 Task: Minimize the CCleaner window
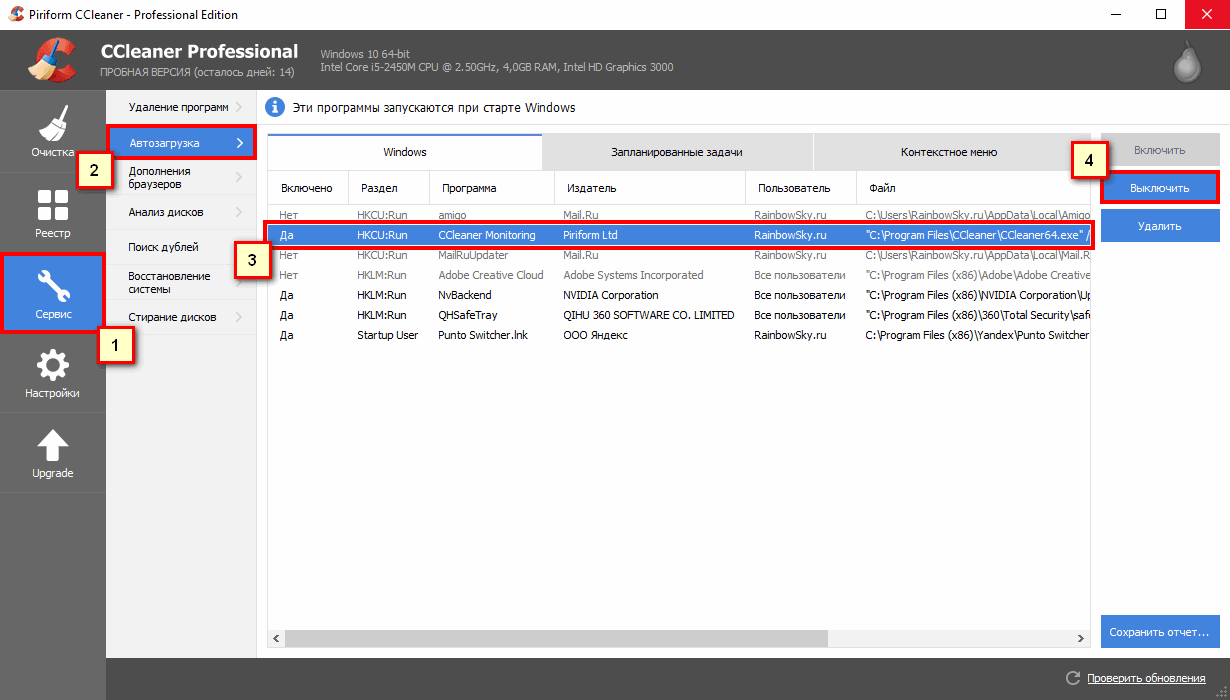(1115, 15)
